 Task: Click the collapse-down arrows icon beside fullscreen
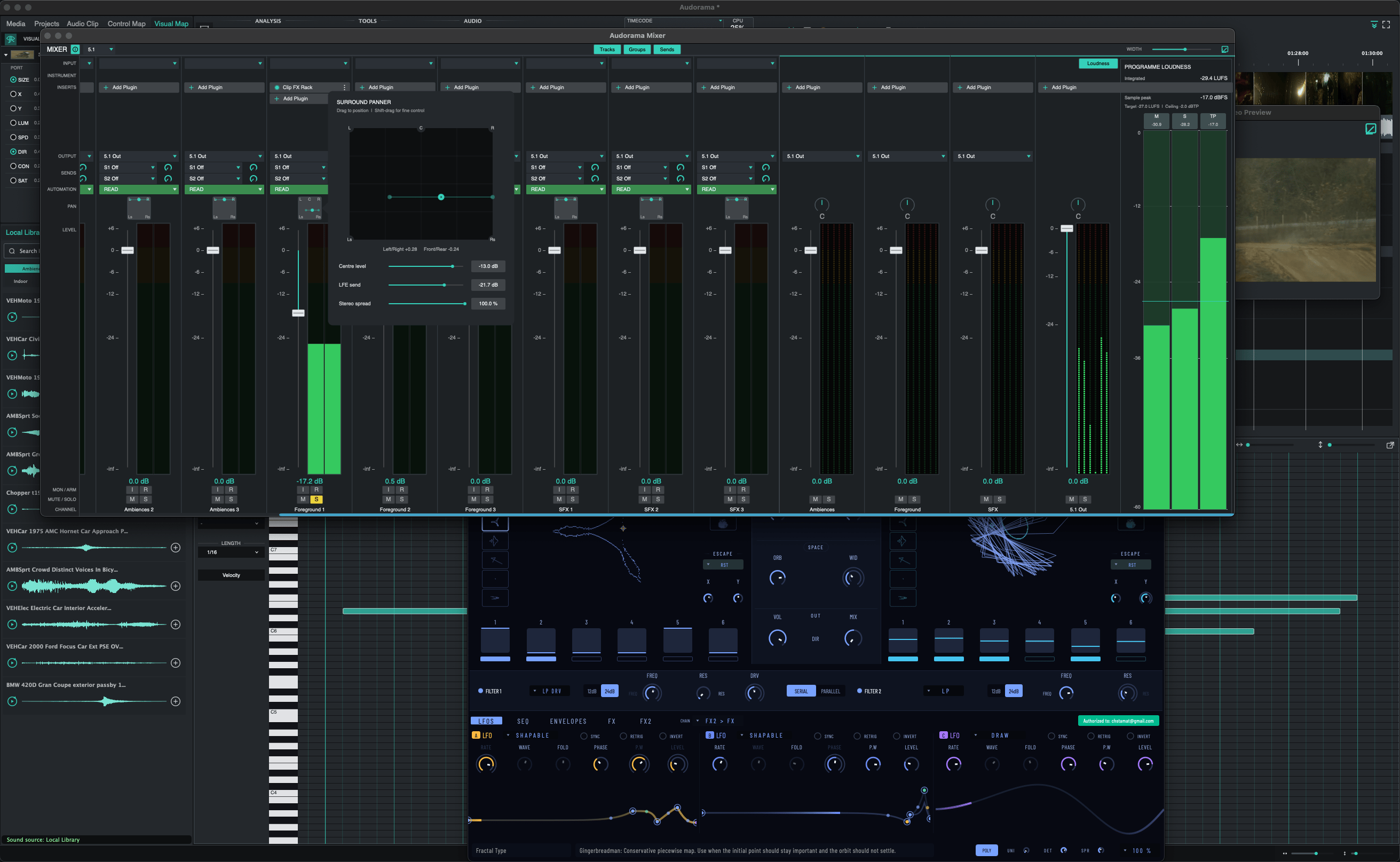point(1374,25)
